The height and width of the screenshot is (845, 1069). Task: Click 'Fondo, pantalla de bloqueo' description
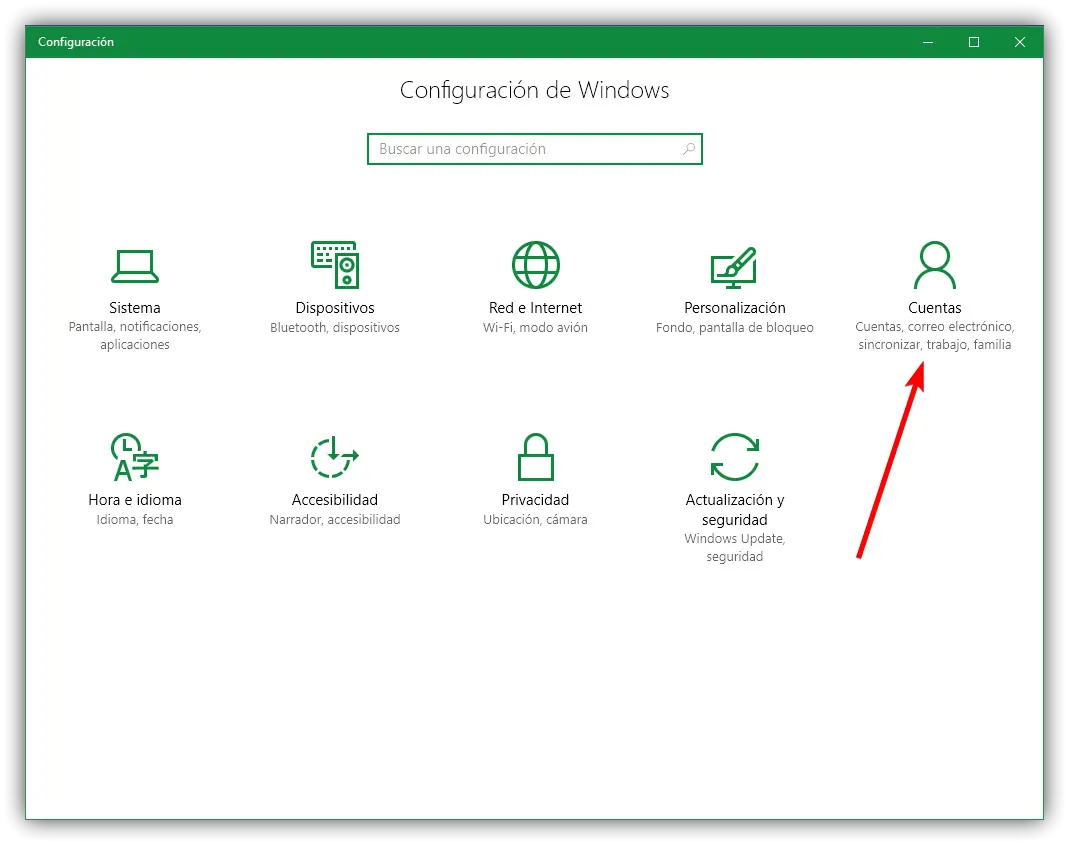734,327
